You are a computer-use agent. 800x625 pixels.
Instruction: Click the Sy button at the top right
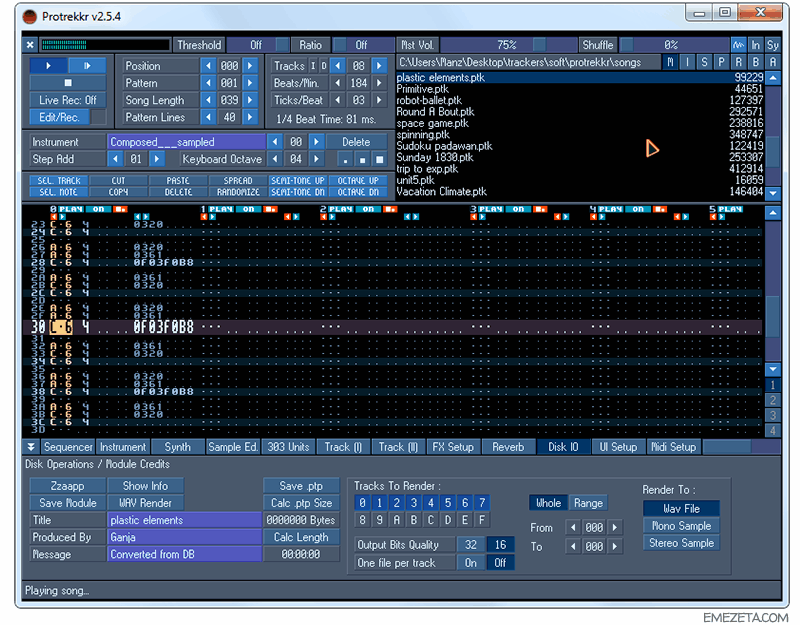pyautogui.click(x=772, y=45)
